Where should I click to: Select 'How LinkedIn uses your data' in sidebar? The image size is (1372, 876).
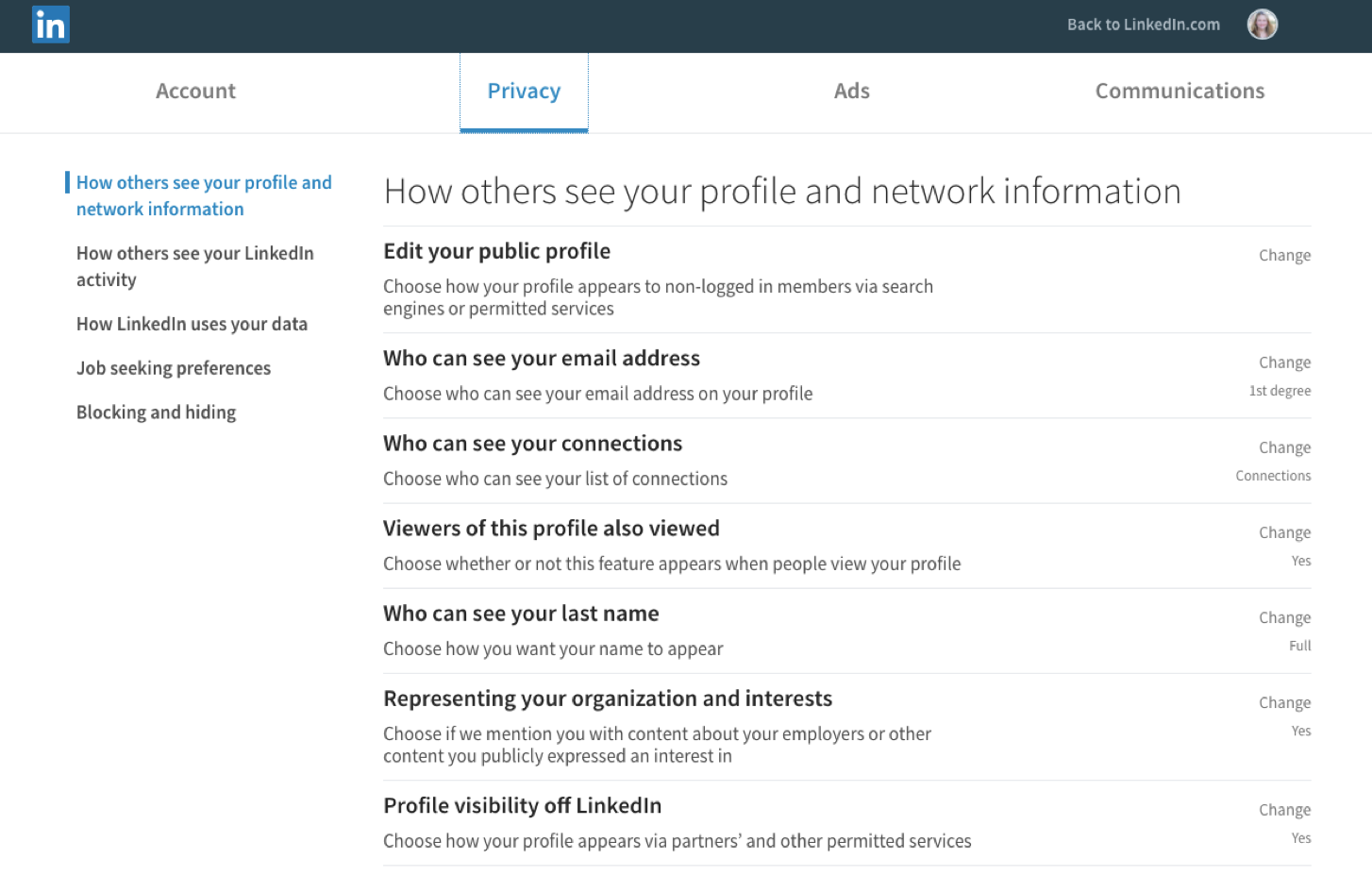pos(192,324)
